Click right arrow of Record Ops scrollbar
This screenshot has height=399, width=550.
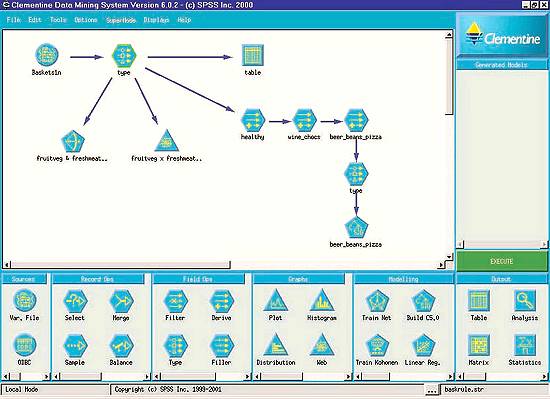coord(147,377)
